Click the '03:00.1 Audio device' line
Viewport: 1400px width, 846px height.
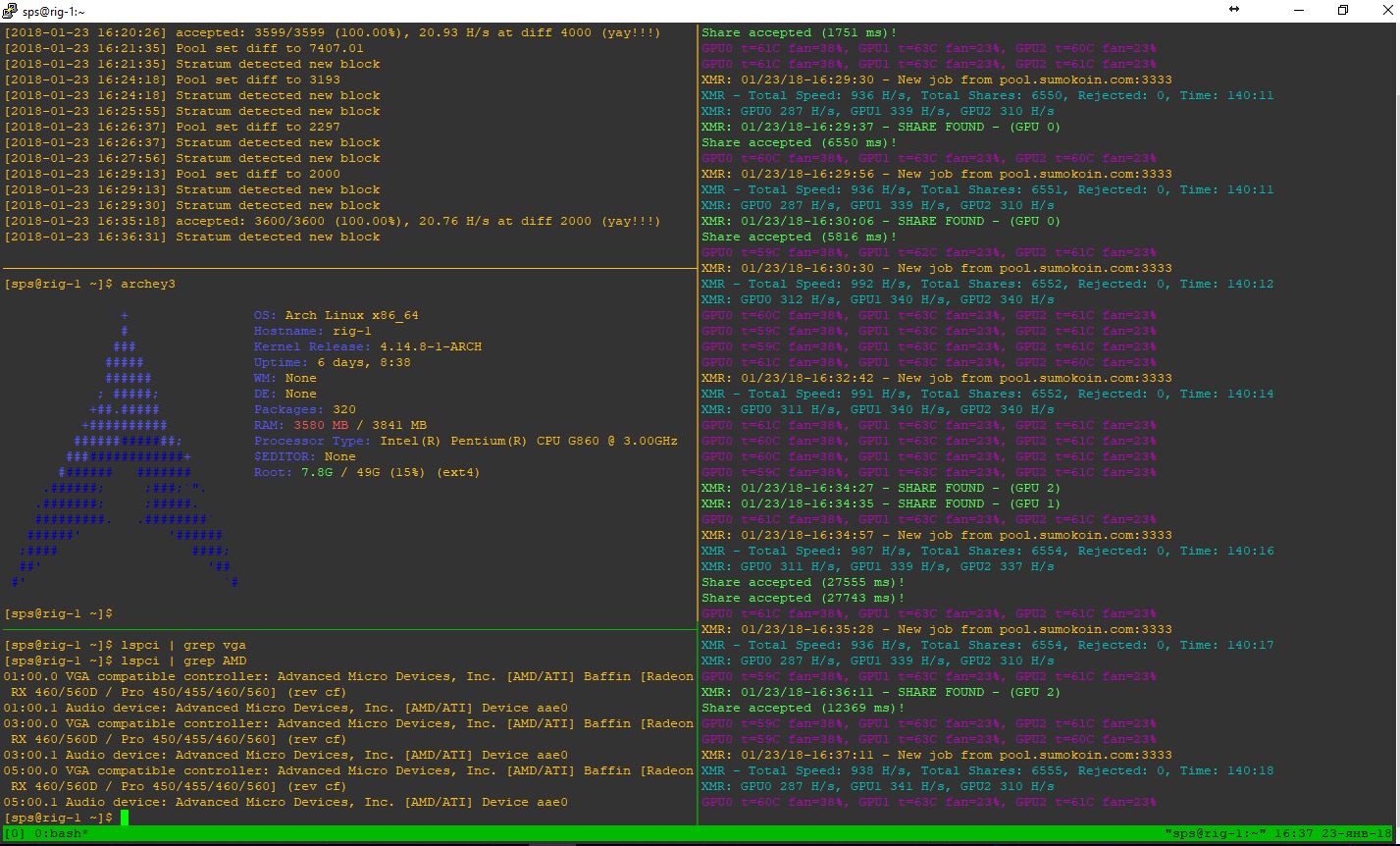285,755
